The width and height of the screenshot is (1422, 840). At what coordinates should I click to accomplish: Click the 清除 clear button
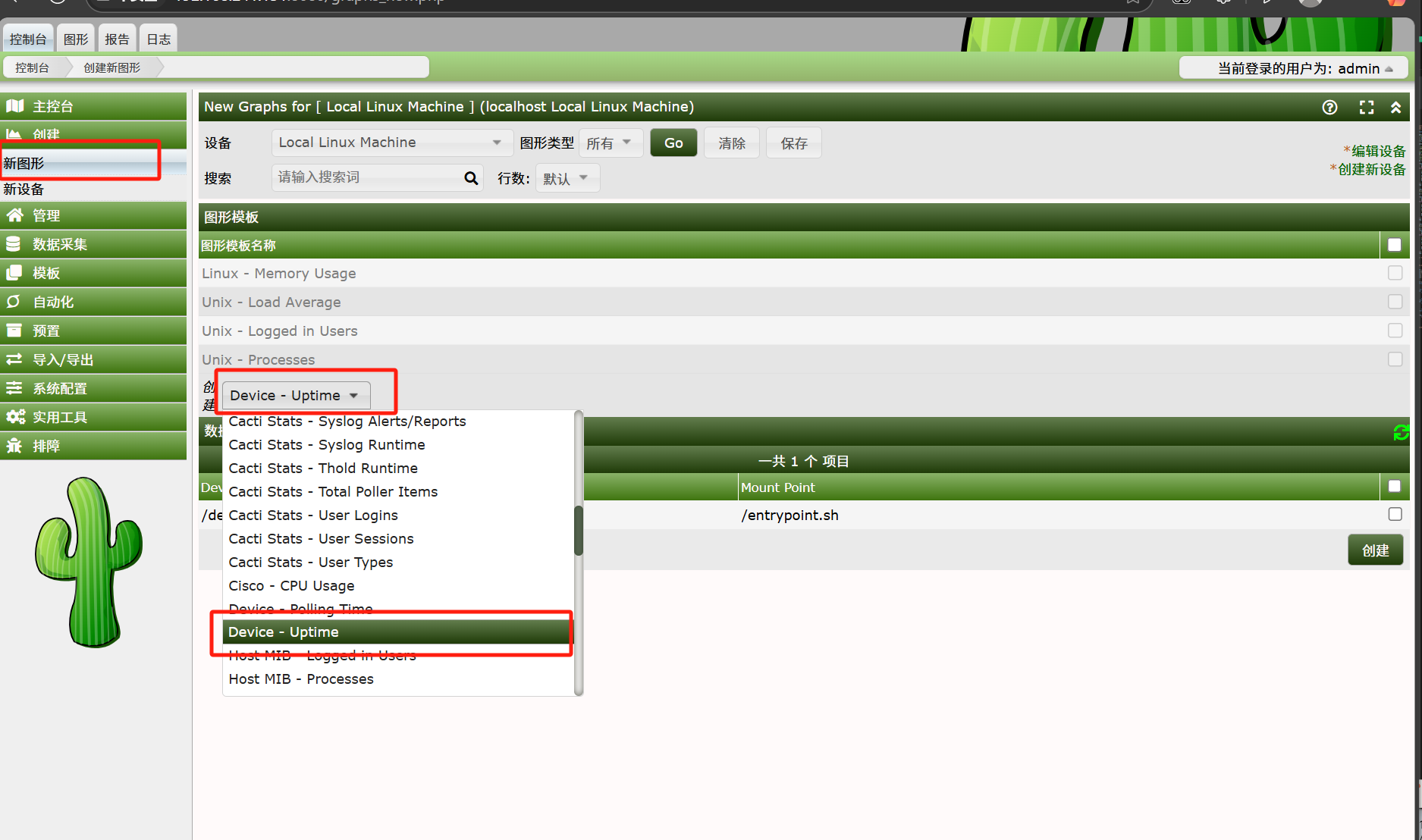pyautogui.click(x=732, y=143)
